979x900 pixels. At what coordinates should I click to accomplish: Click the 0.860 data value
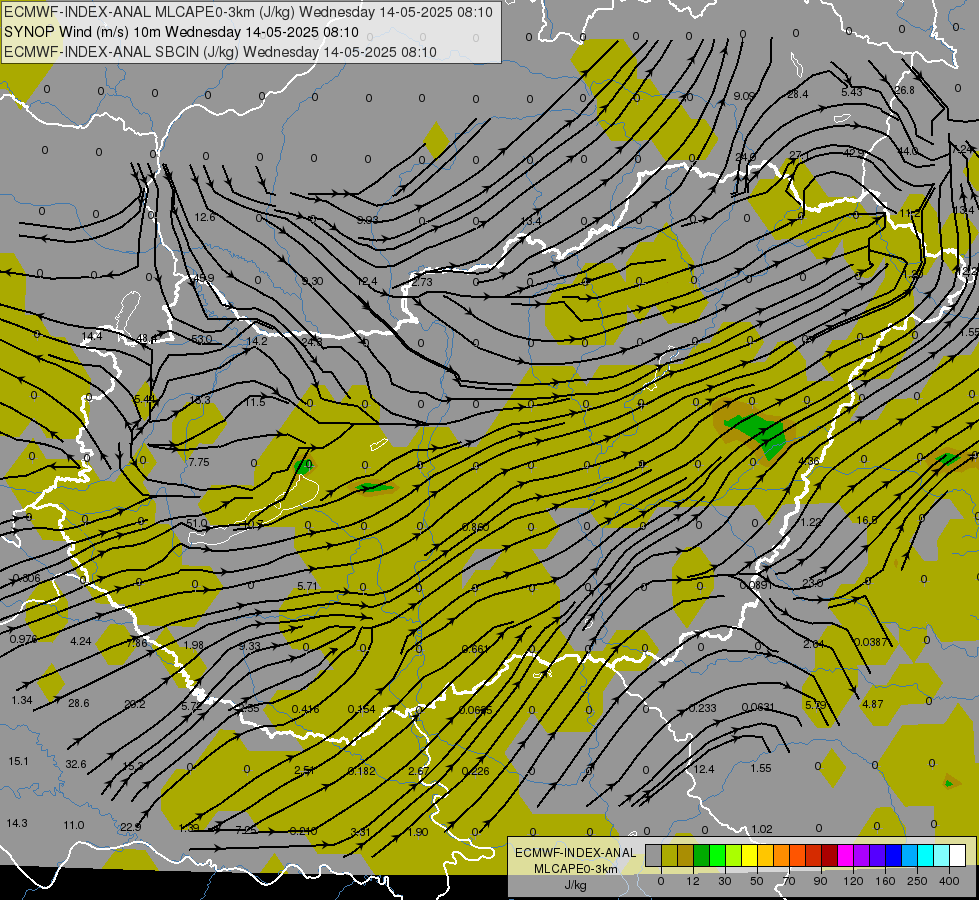[475, 527]
